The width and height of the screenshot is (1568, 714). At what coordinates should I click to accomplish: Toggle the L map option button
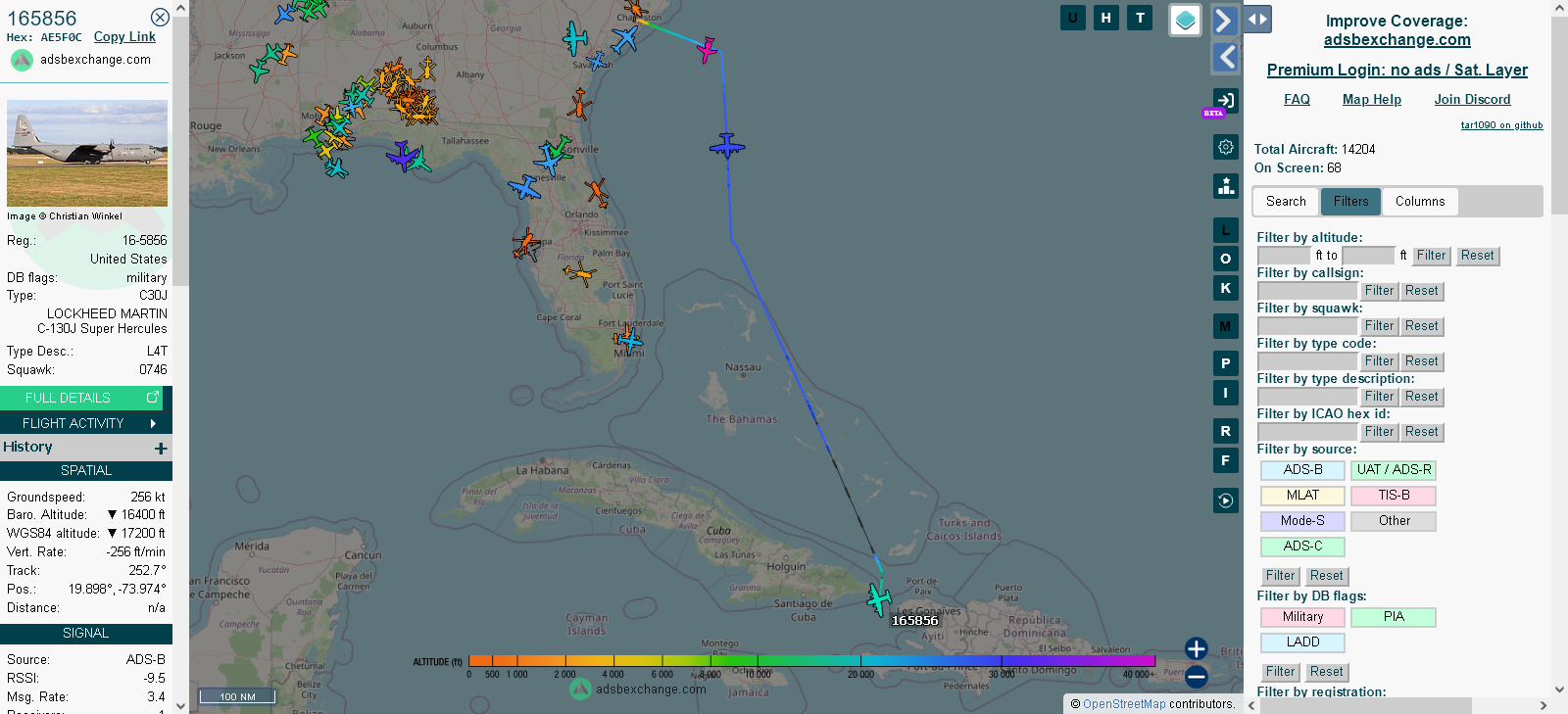pyautogui.click(x=1226, y=230)
